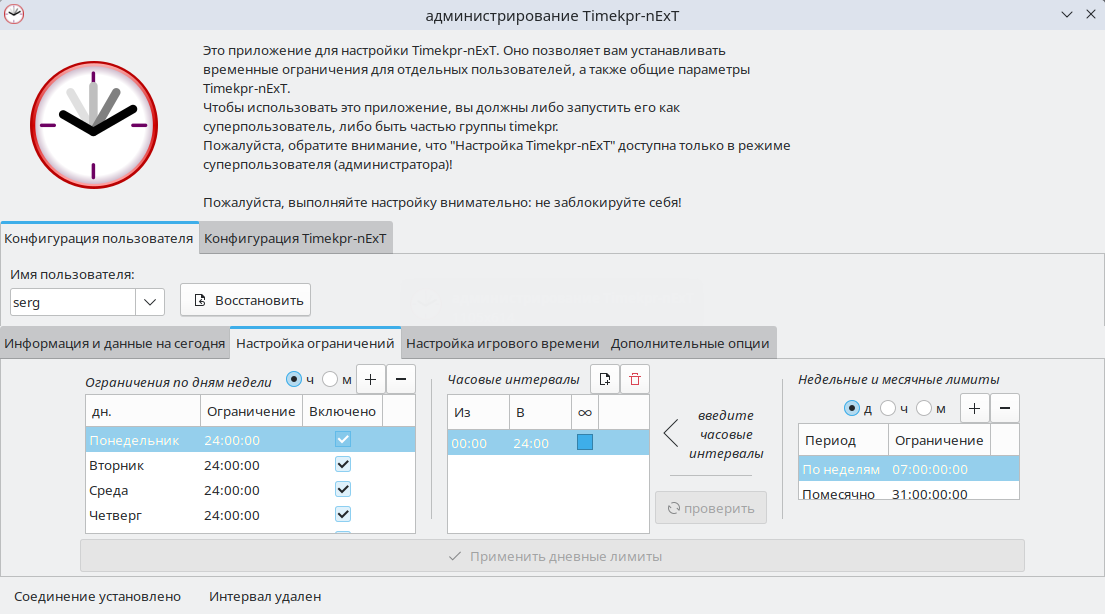The image size is (1105, 614).
Task: Click the Timekpr clock logo image
Action: (94, 125)
